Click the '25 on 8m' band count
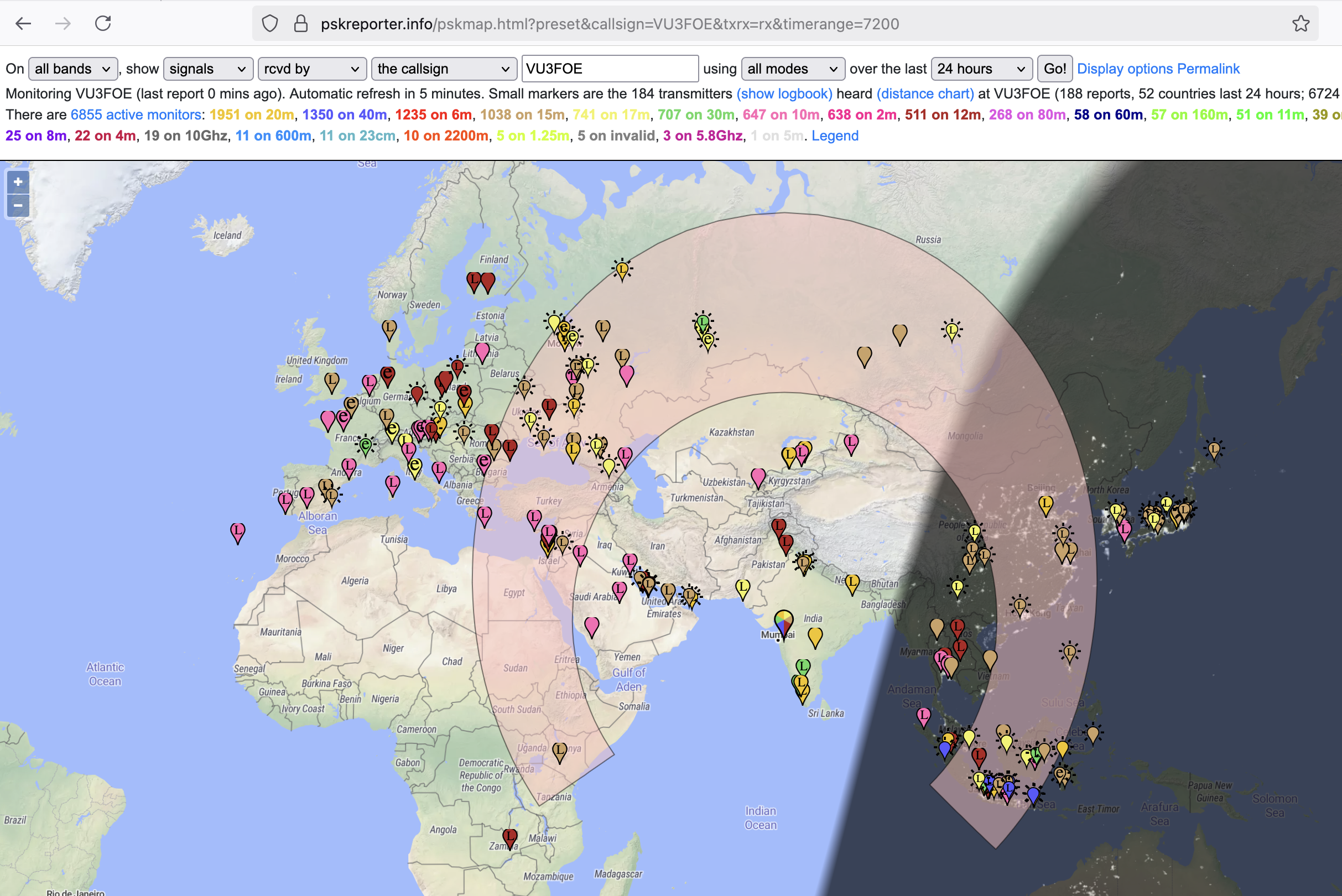 [x=36, y=136]
